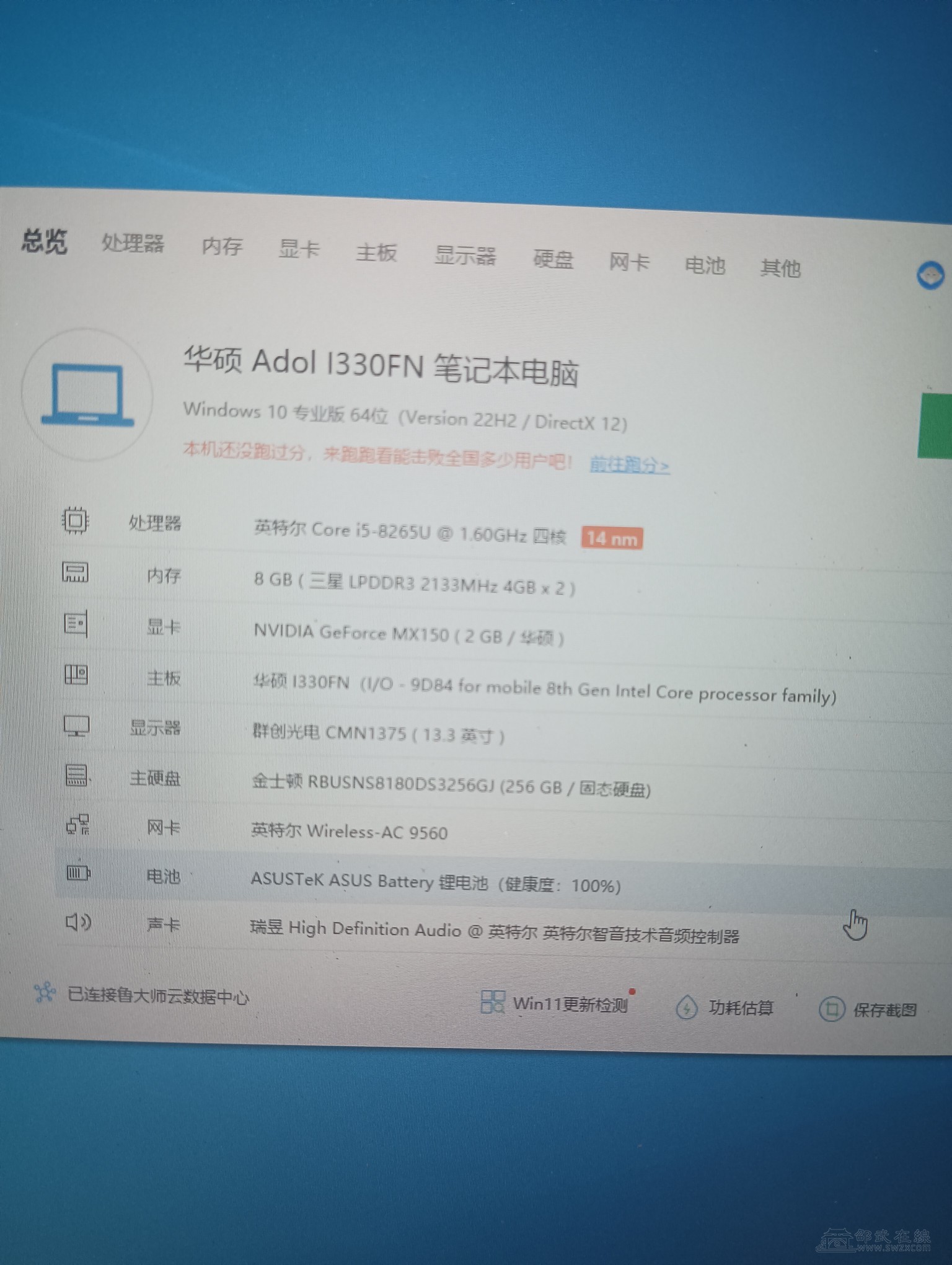Click the 主硬盘 row label
952x1265 pixels.
click(x=155, y=777)
